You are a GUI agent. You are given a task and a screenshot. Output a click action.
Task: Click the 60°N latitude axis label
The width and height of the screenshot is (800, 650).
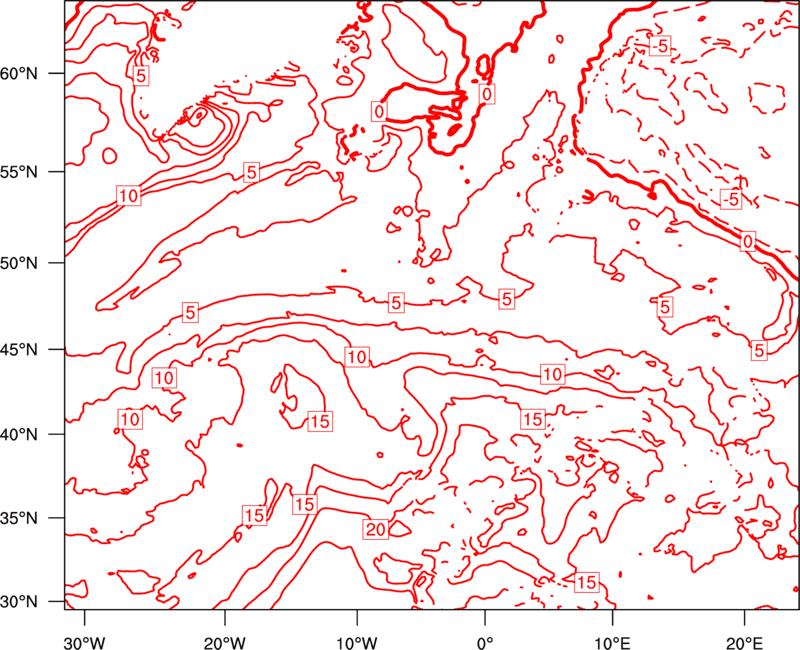pyautogui.click(x=19, y=73)
